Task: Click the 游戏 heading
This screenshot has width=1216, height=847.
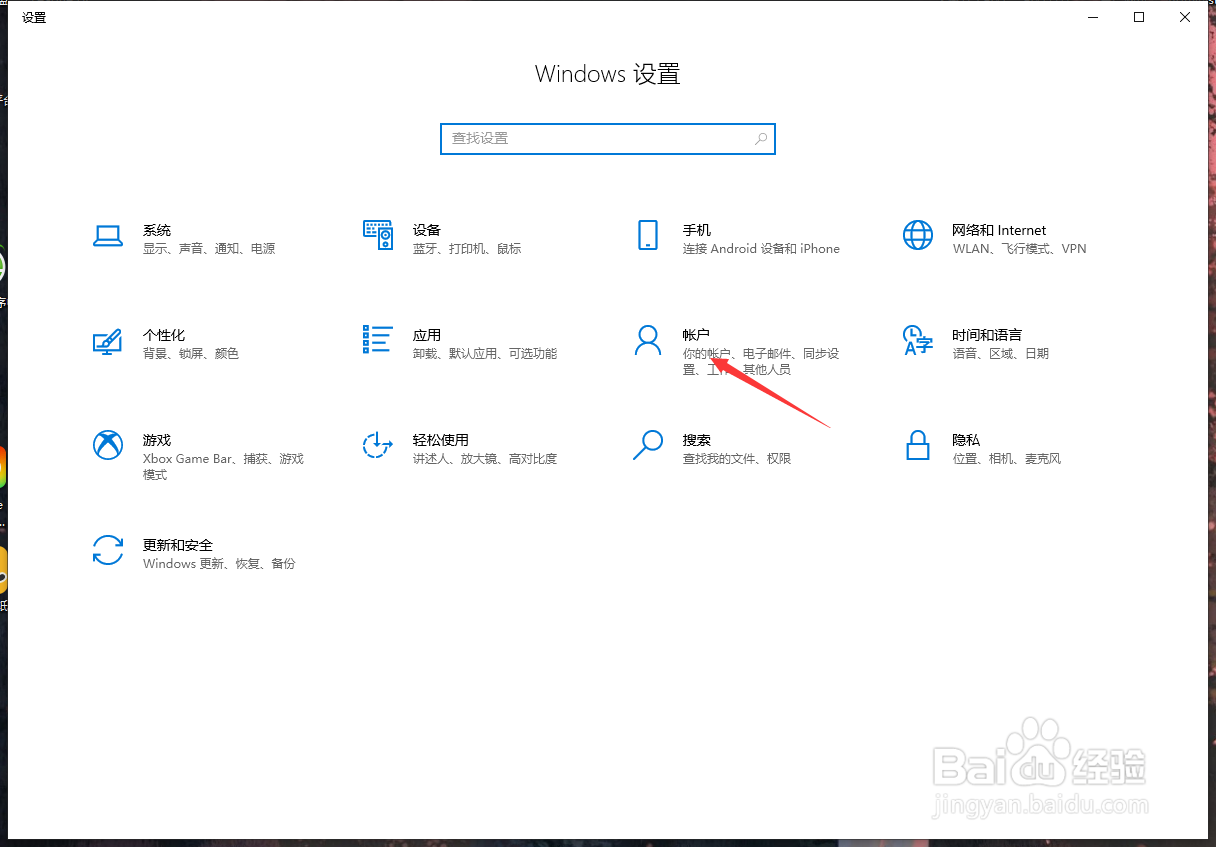Action: pos(157,440)
